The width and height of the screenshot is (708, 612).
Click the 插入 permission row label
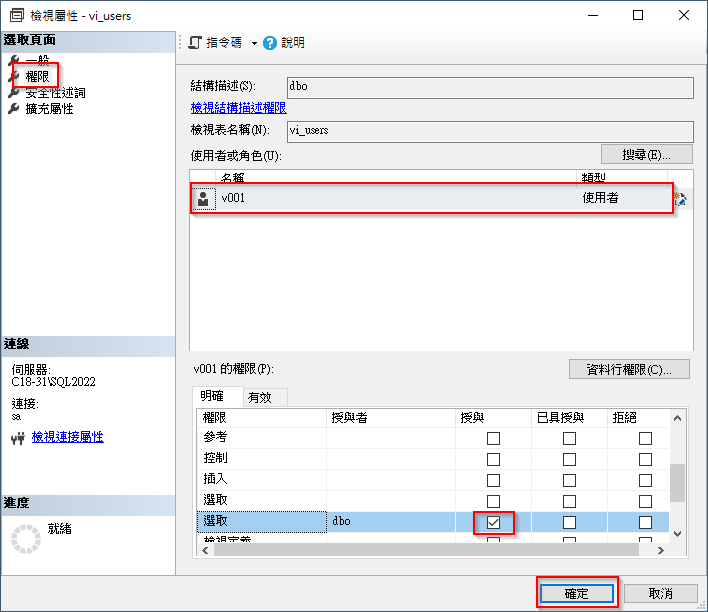215,479
